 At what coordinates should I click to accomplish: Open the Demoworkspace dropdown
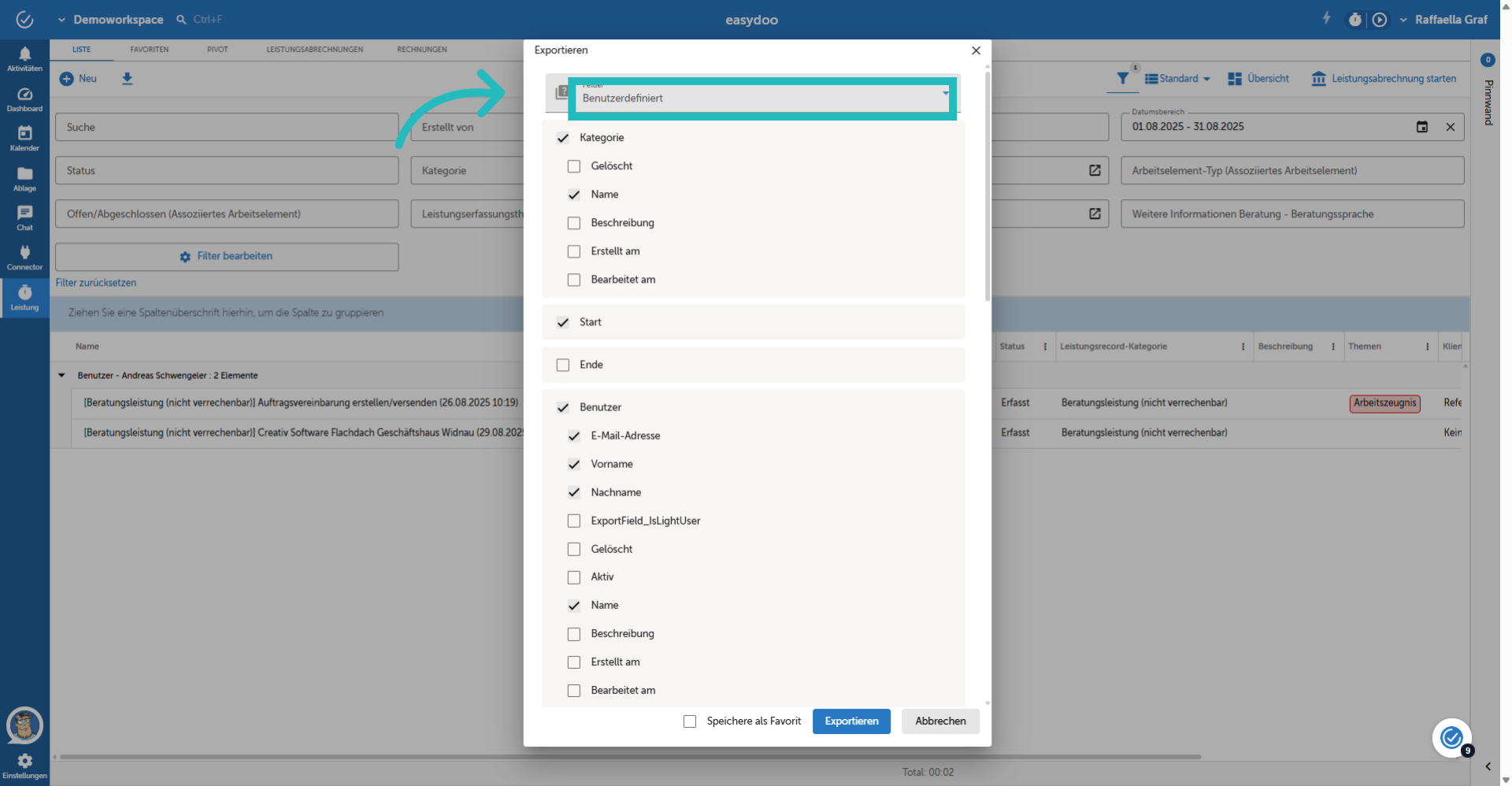tap(111, 20)
